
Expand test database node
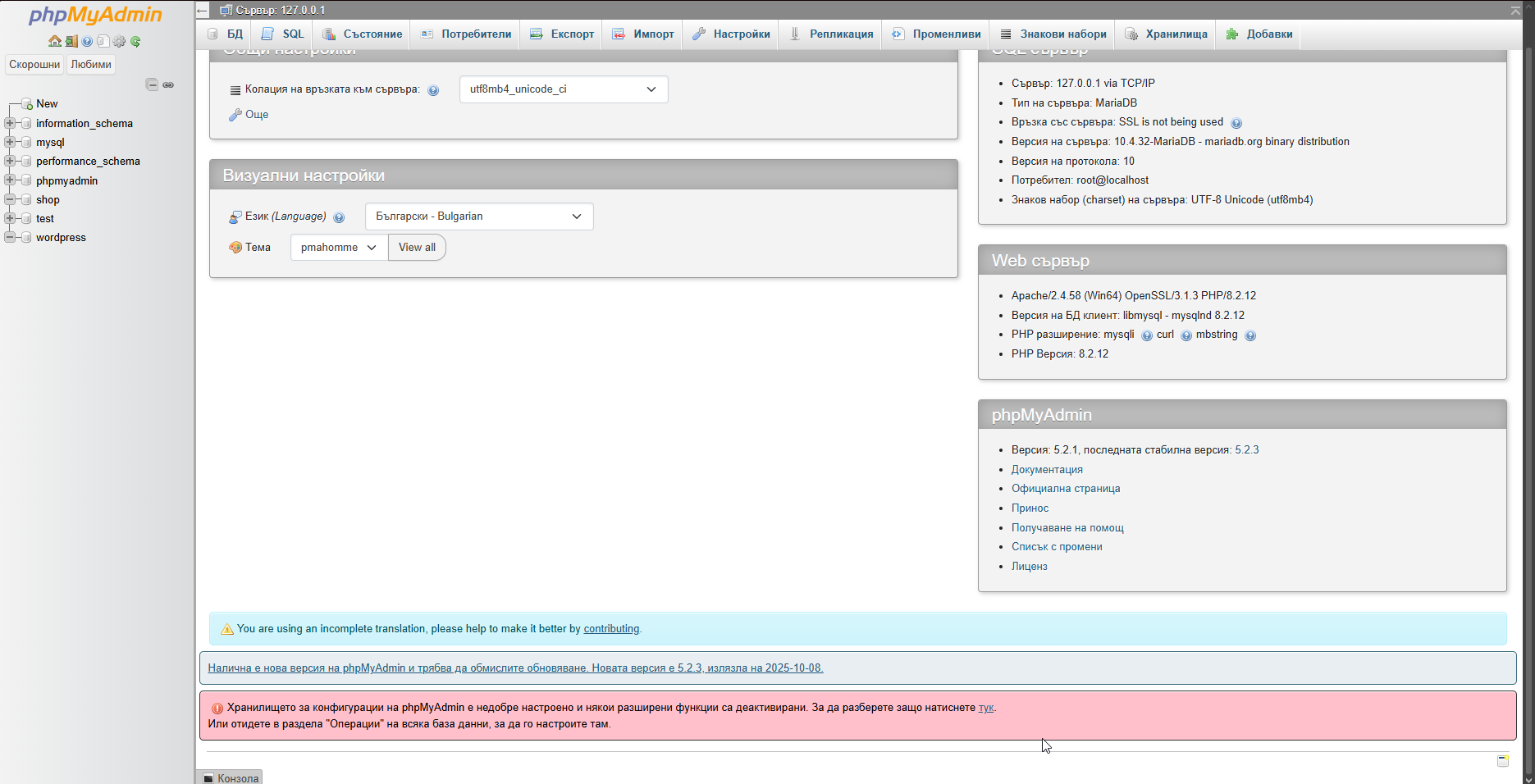click(10, 218)
